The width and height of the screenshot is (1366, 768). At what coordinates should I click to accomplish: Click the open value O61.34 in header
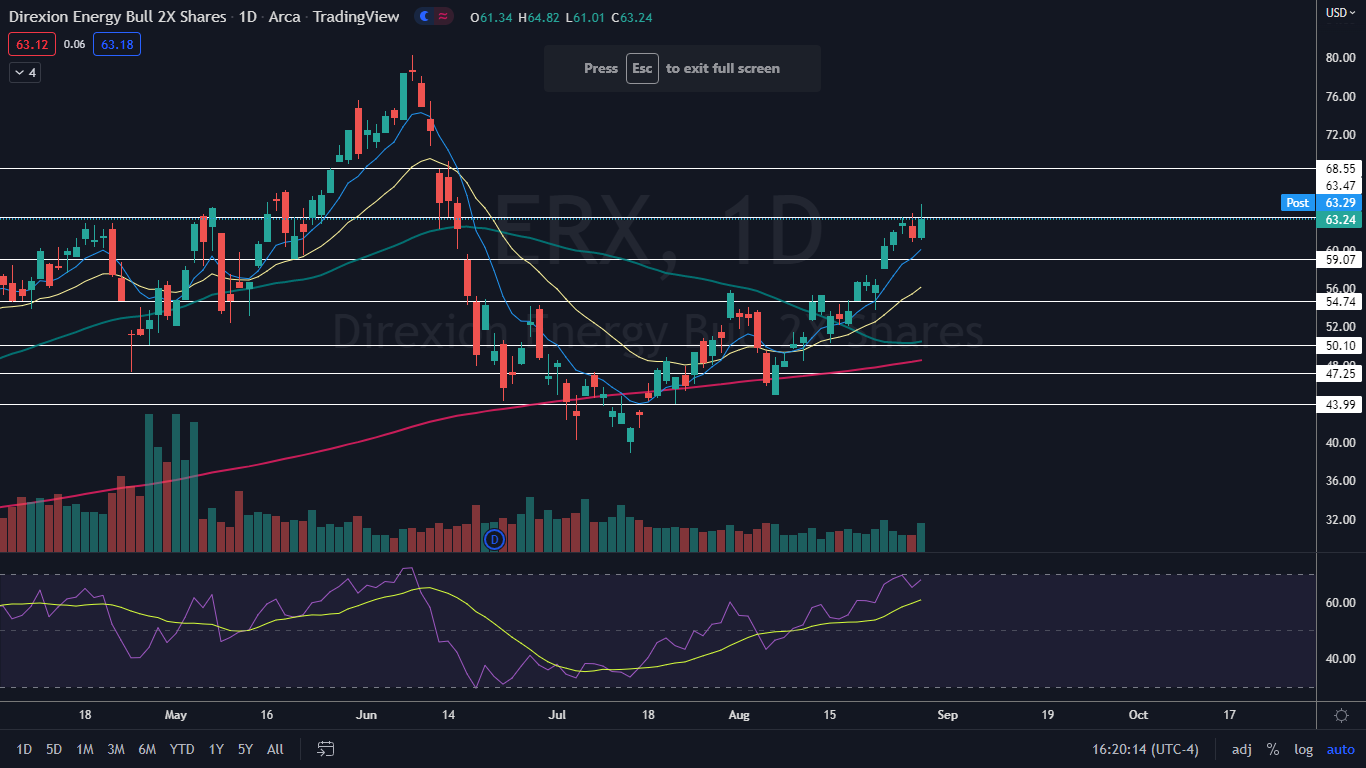(490, 16)
